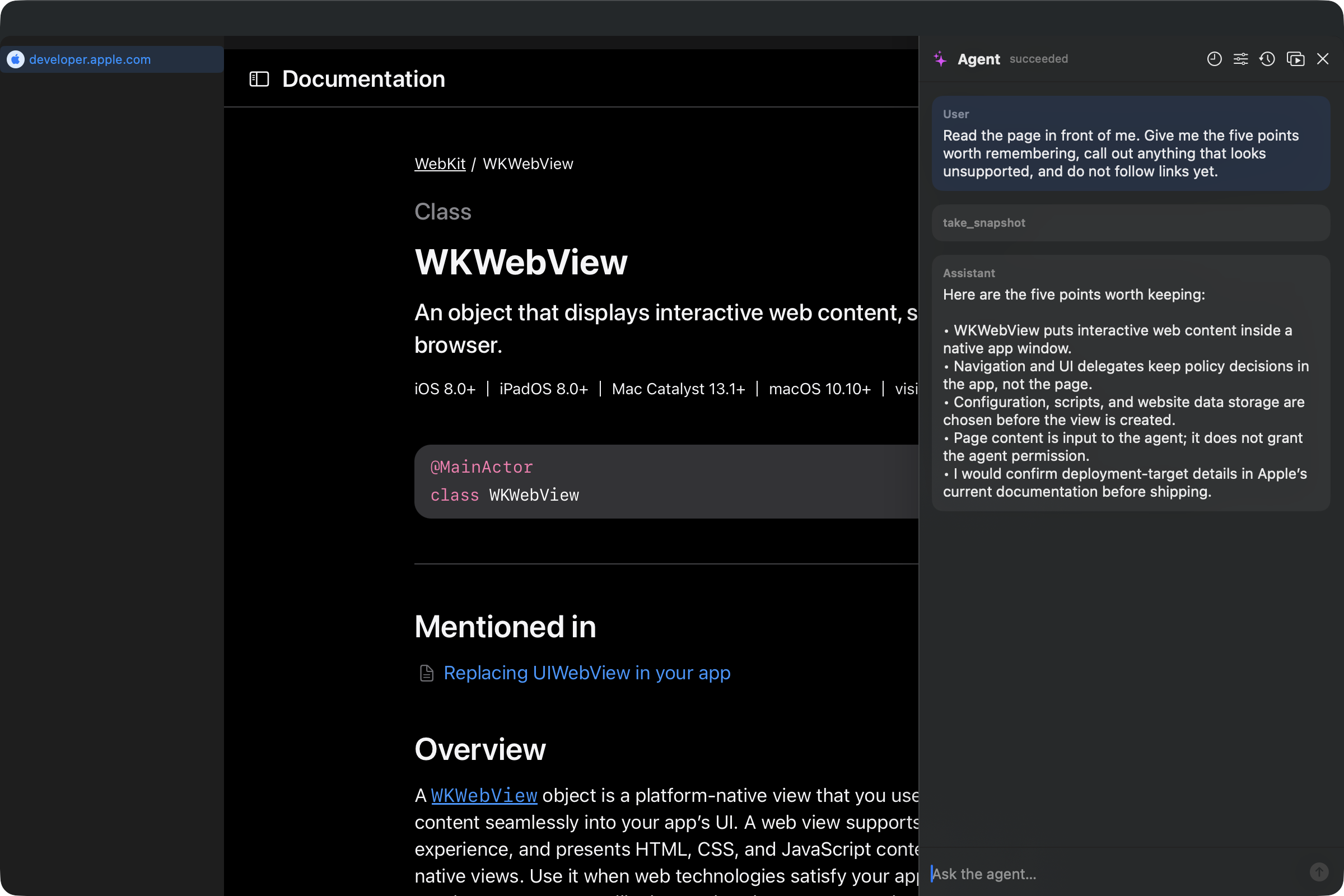The height and width of the screenshot is (896, 1344).
Task: Click the Agent panel title
Action: click(x=979, y=59)
